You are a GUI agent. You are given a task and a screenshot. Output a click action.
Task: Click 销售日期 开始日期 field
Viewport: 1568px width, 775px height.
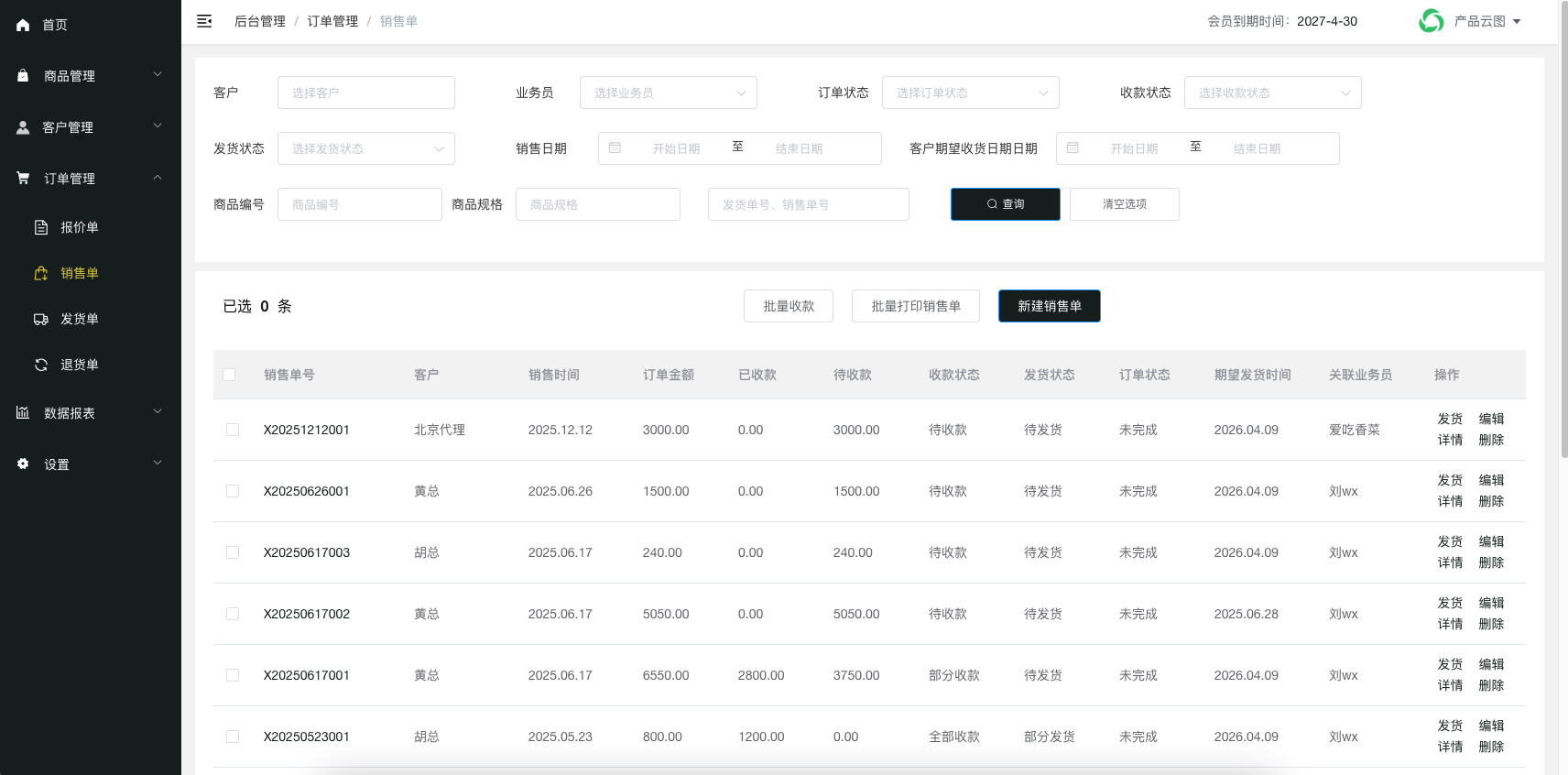tap(676, 148)
